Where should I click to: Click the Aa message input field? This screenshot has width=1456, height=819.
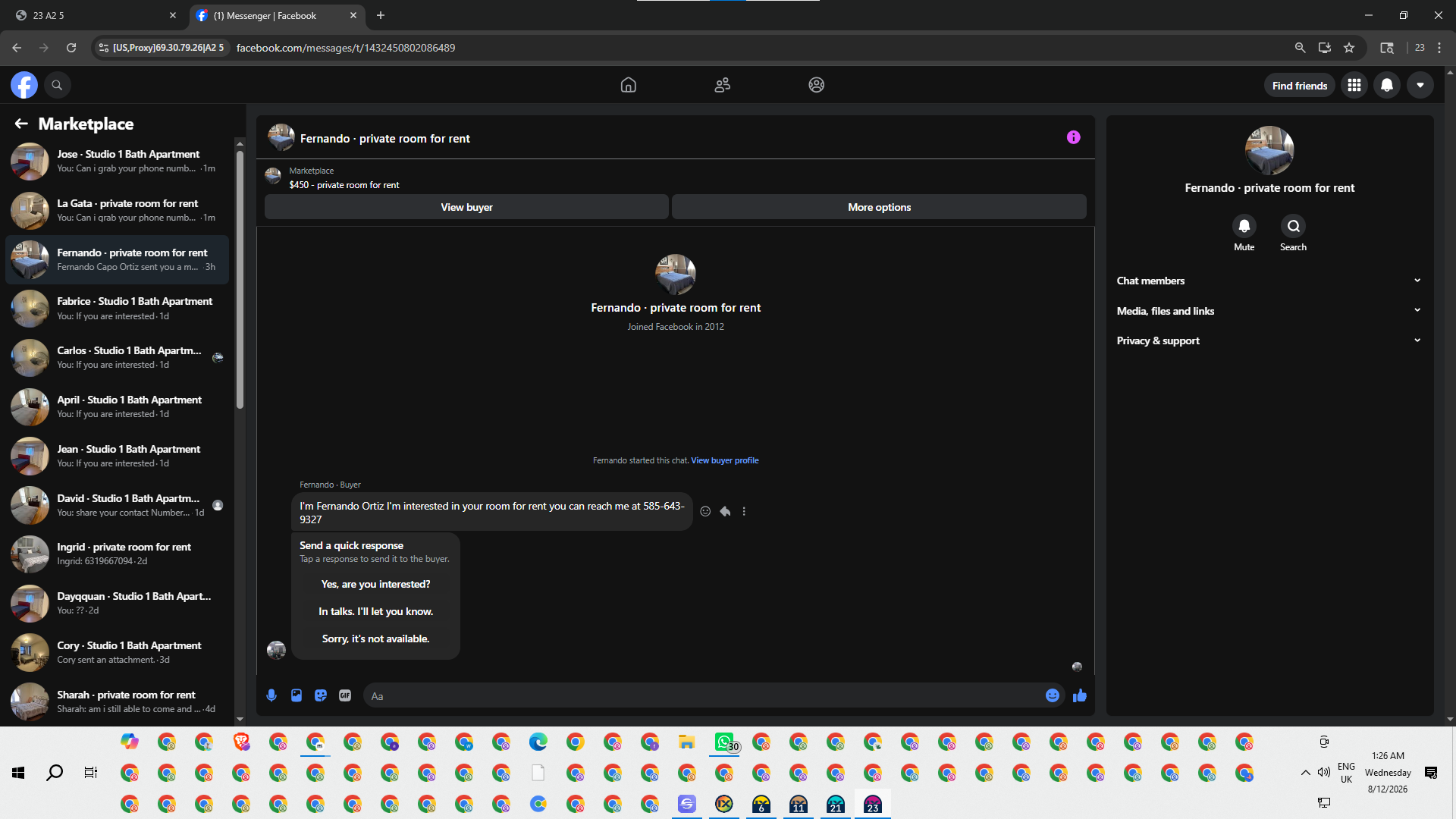(705, 695)
